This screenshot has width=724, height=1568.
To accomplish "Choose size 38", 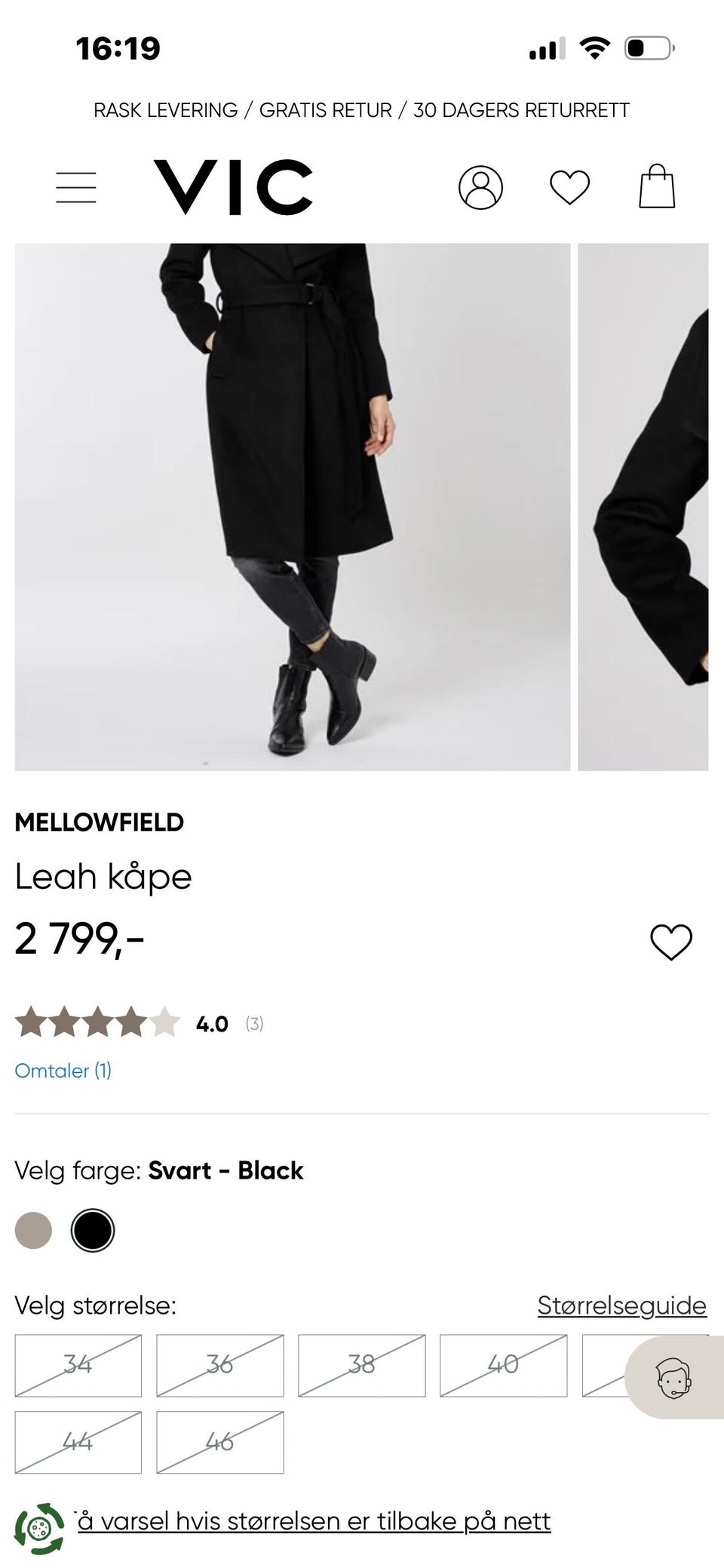I will 362,1365.
